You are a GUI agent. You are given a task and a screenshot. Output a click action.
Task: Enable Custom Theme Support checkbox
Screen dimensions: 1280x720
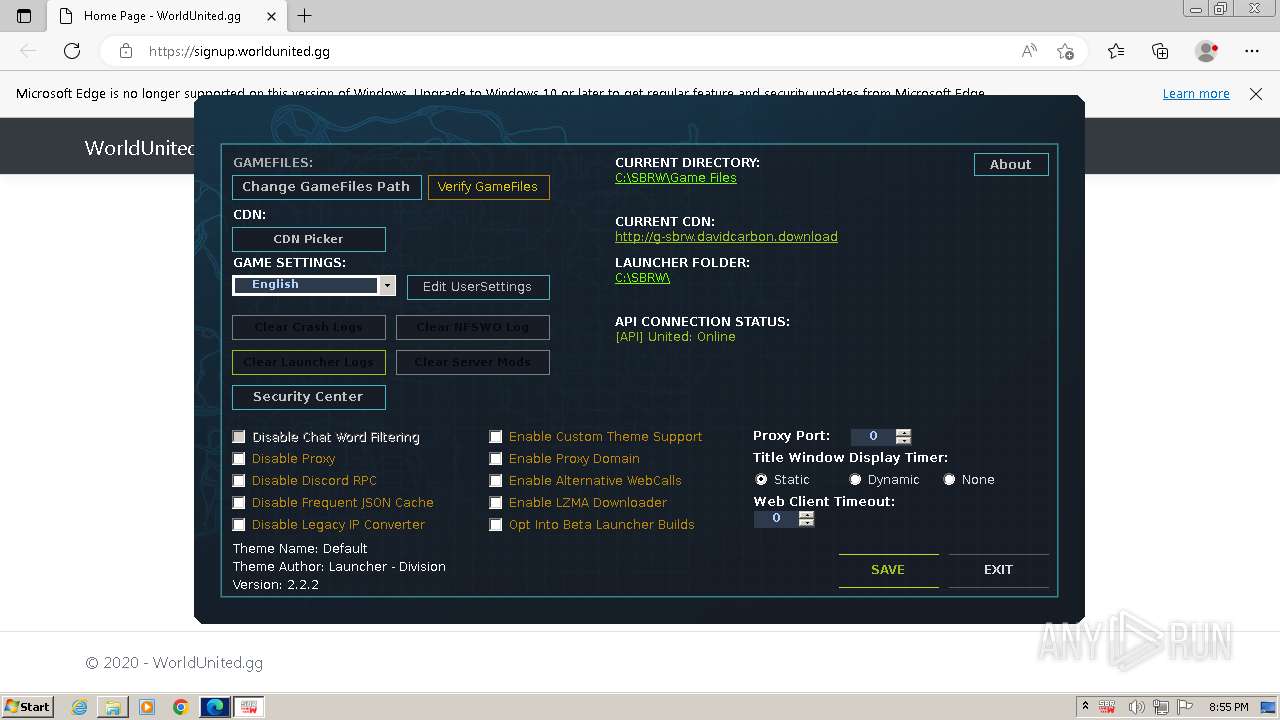[496, 437]
